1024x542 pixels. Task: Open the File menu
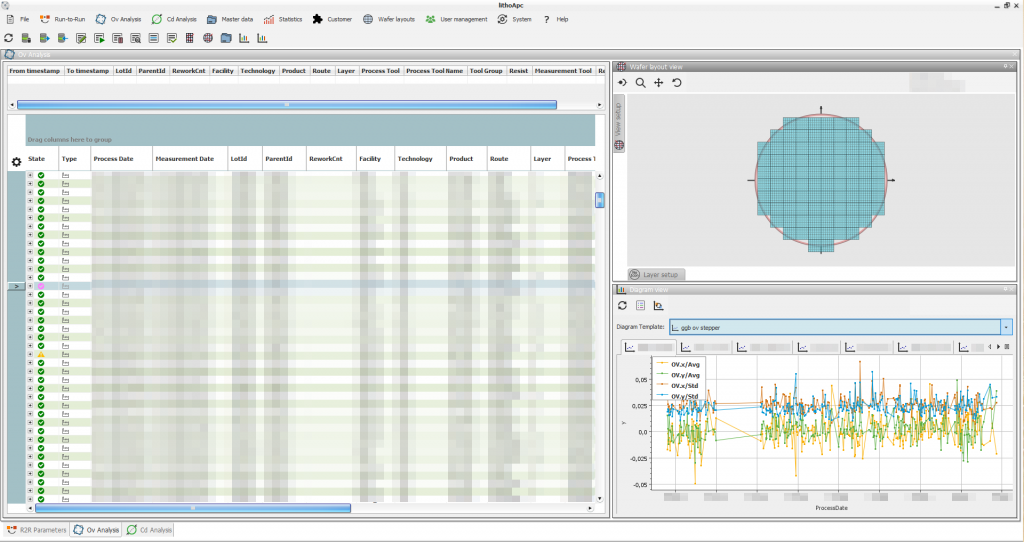tap(18, 20)
